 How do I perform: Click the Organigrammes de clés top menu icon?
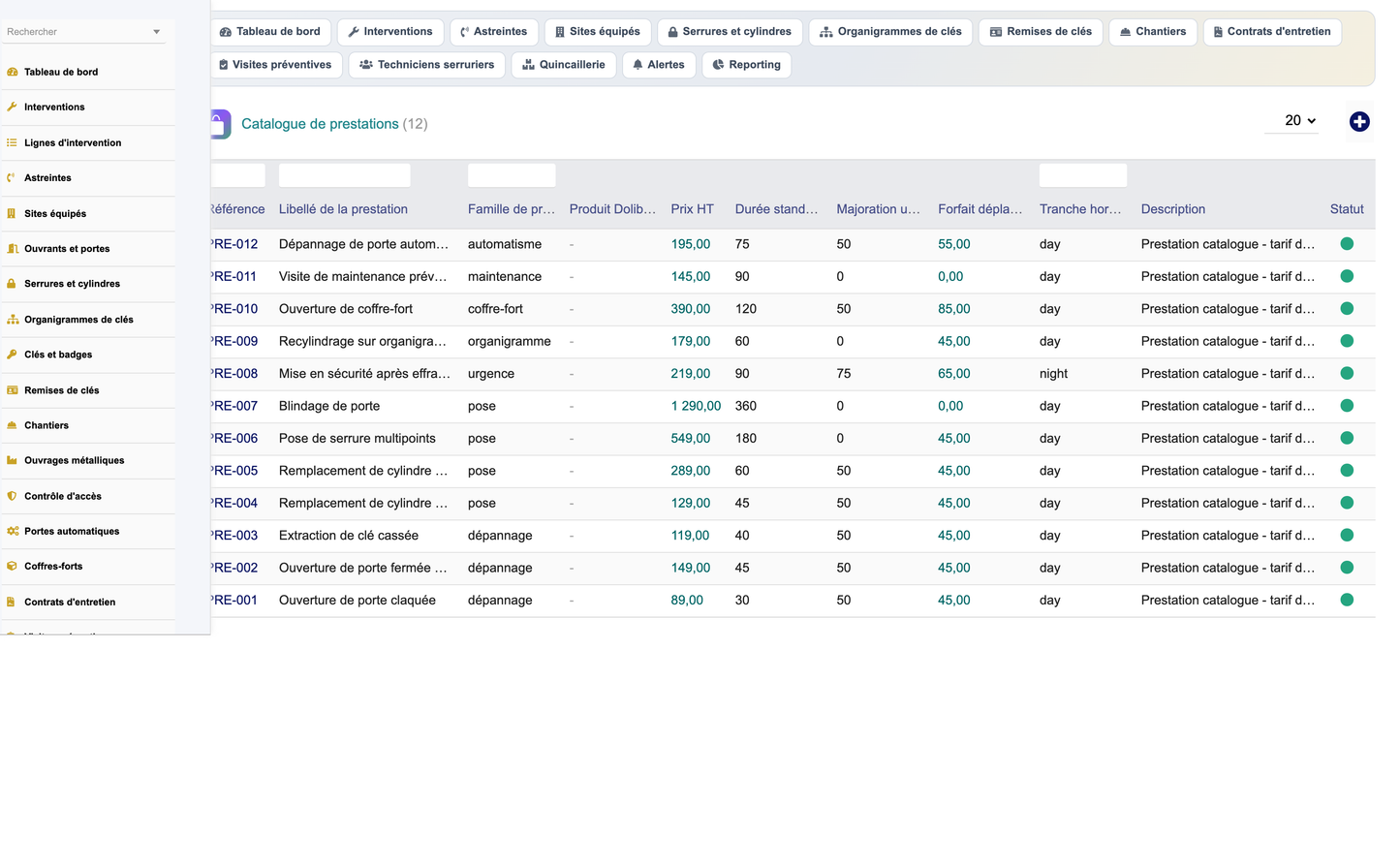click(826, 32)
